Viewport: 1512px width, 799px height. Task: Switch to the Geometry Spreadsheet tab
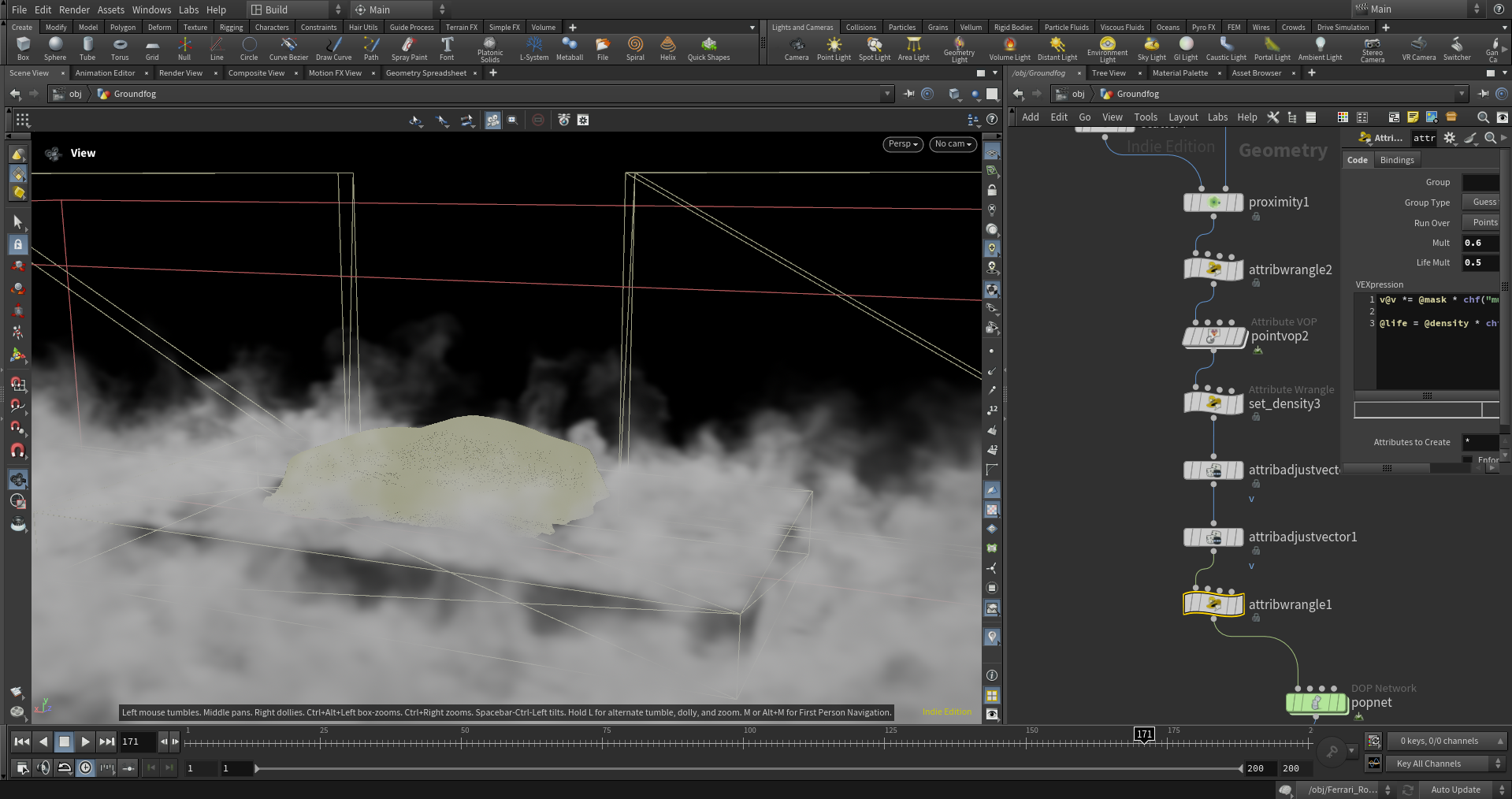[x=425, y=73]
